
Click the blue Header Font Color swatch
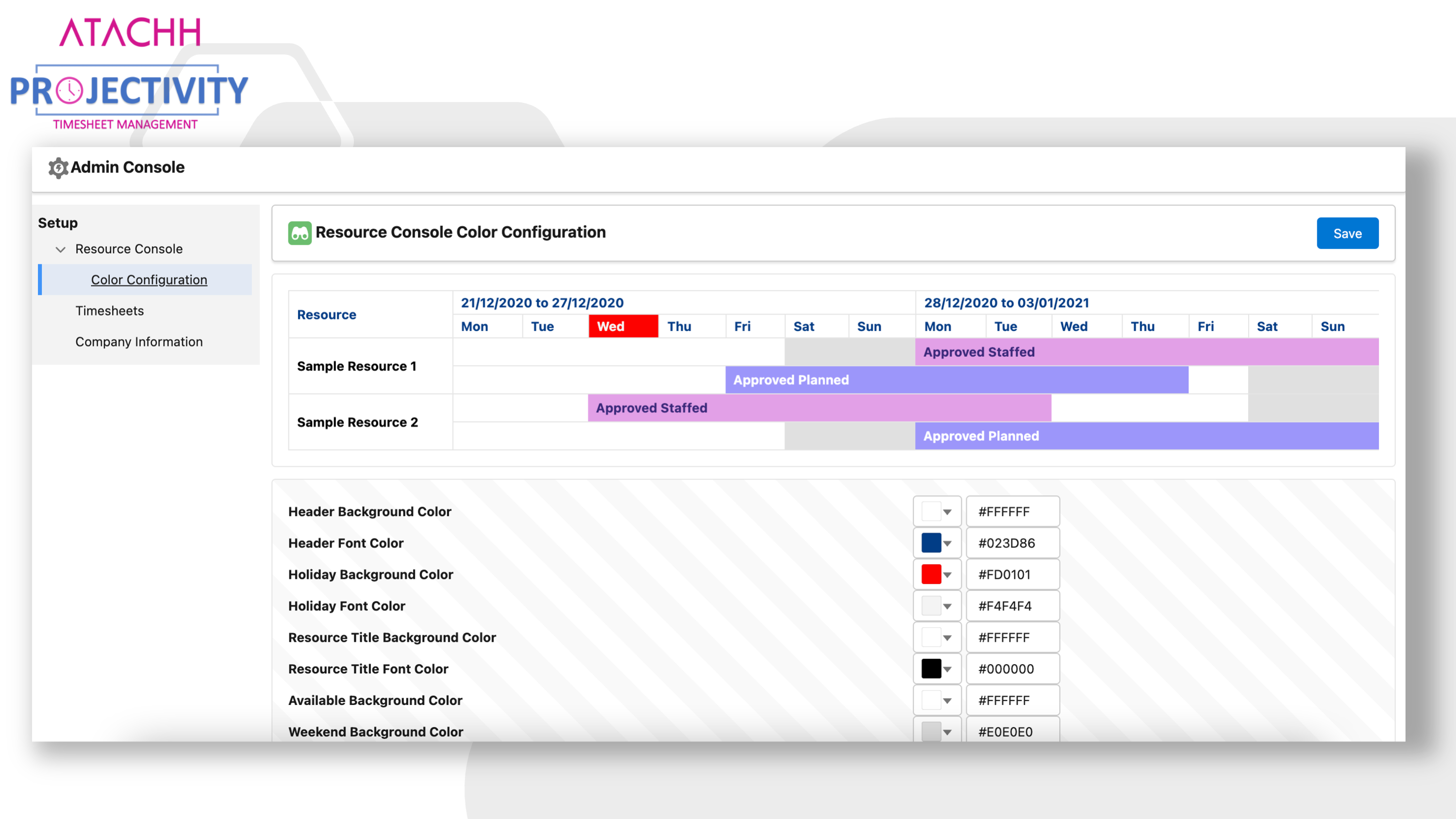[x=931, y=543]
